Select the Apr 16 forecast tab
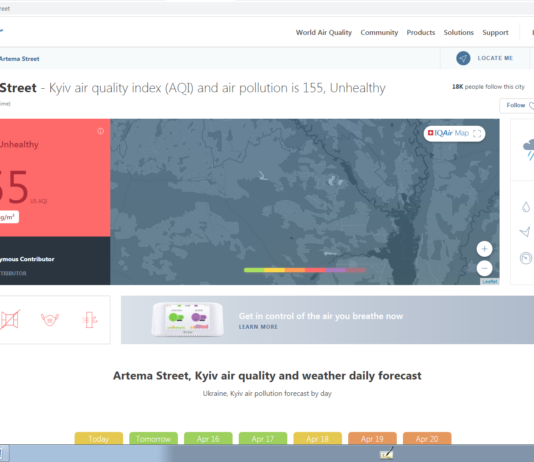This screenshot has width=534, height=462. 208,439
